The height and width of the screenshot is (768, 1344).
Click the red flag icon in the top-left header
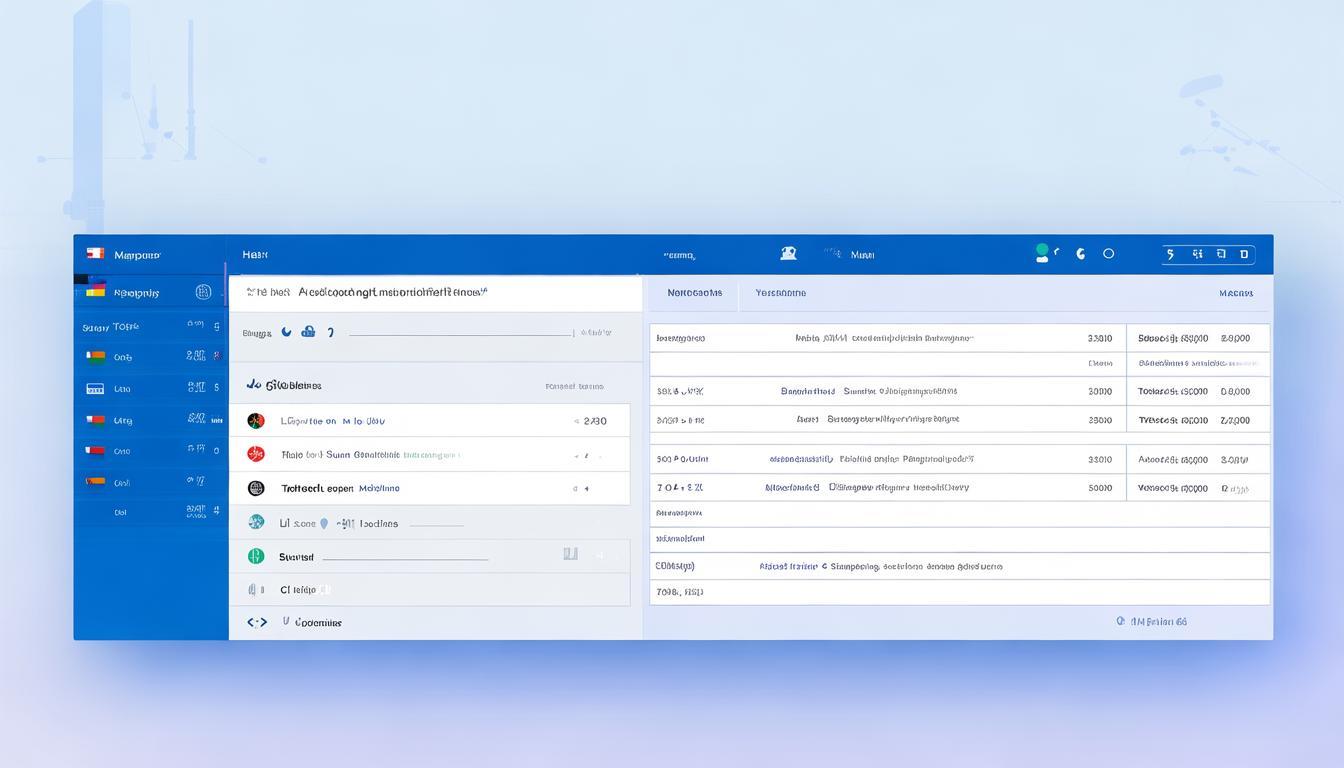pyautogui.click(x=95, y=254)
